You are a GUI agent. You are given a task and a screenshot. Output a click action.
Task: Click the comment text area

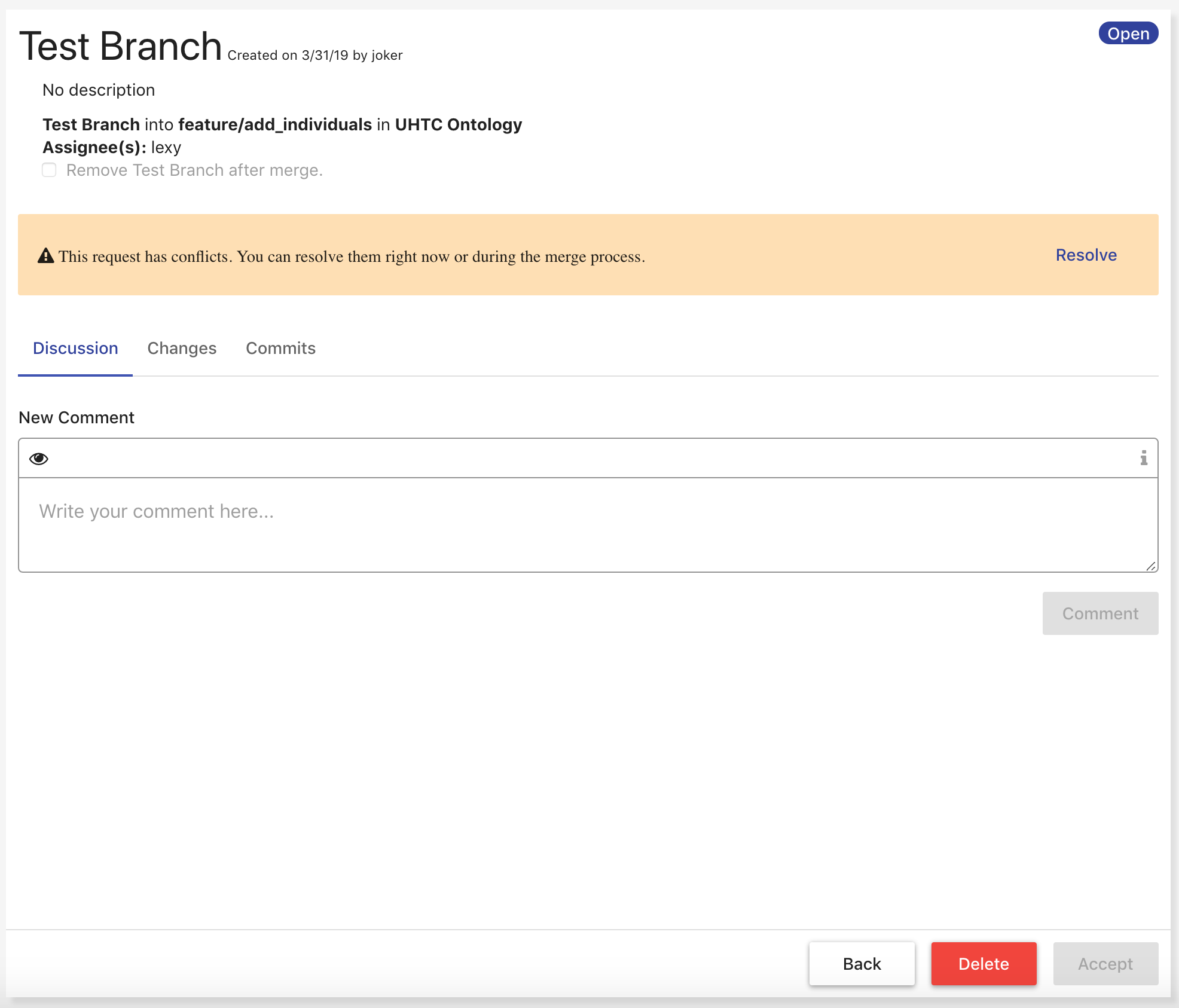point(588,524)
